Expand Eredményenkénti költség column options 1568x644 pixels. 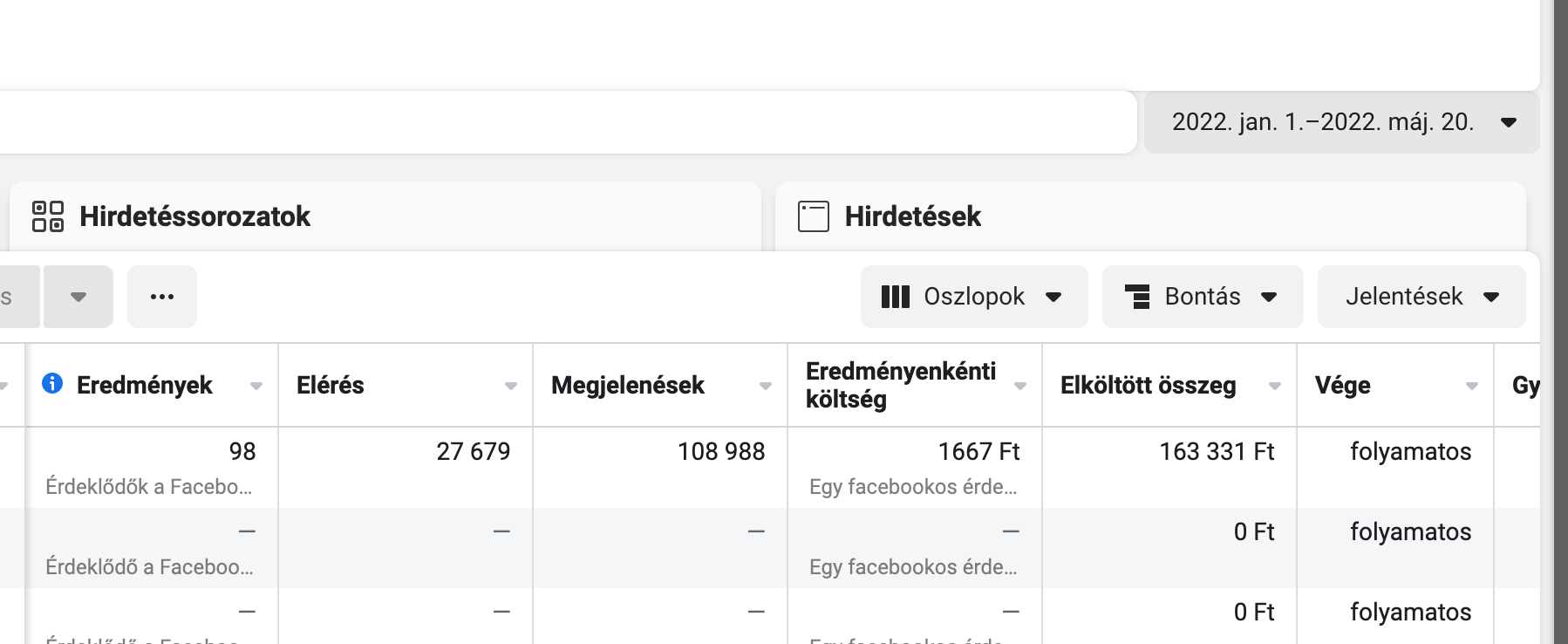point(1020,386)
